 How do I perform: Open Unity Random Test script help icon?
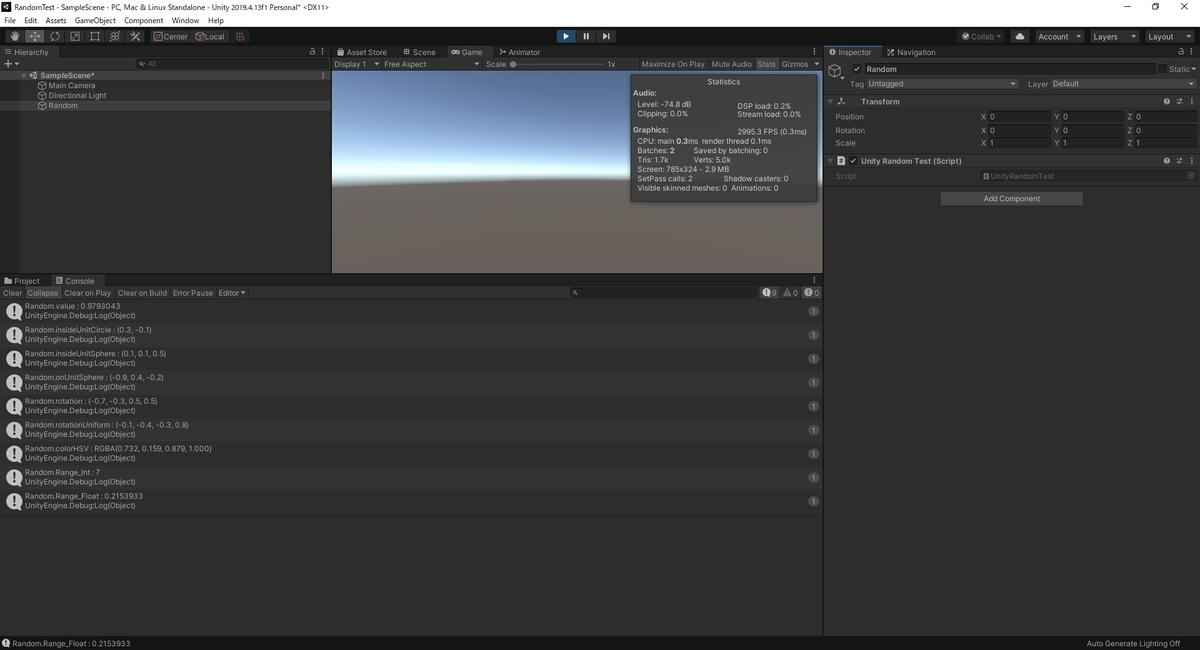pos(1167,160)
